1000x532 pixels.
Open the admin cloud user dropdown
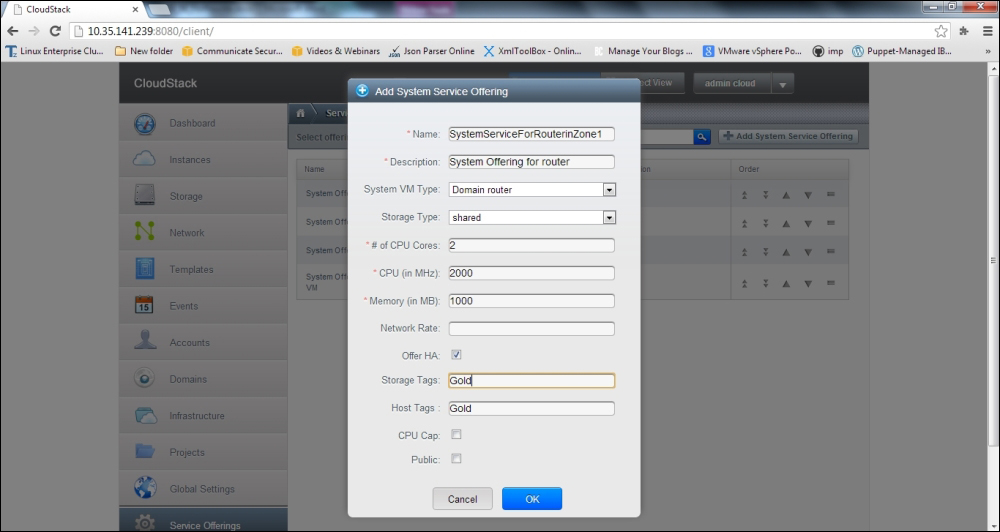(x=781, y=84)
